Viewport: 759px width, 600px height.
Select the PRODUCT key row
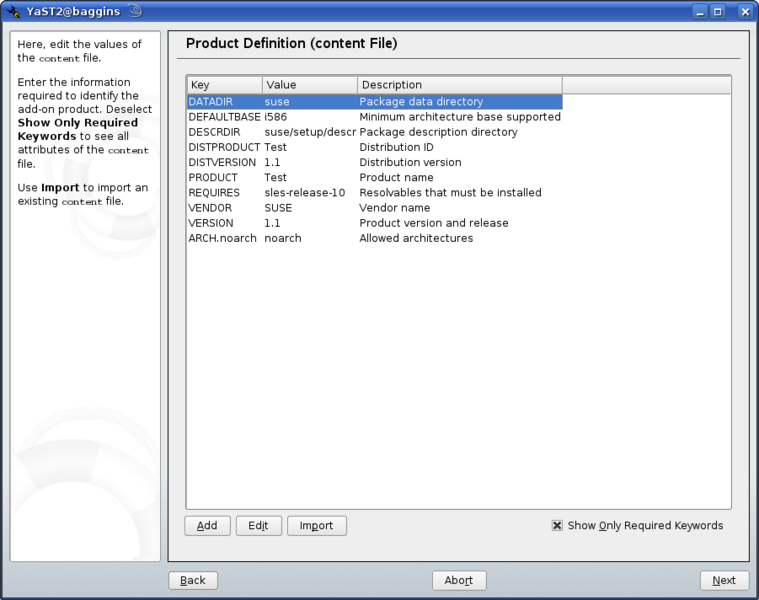coord(375,178)
